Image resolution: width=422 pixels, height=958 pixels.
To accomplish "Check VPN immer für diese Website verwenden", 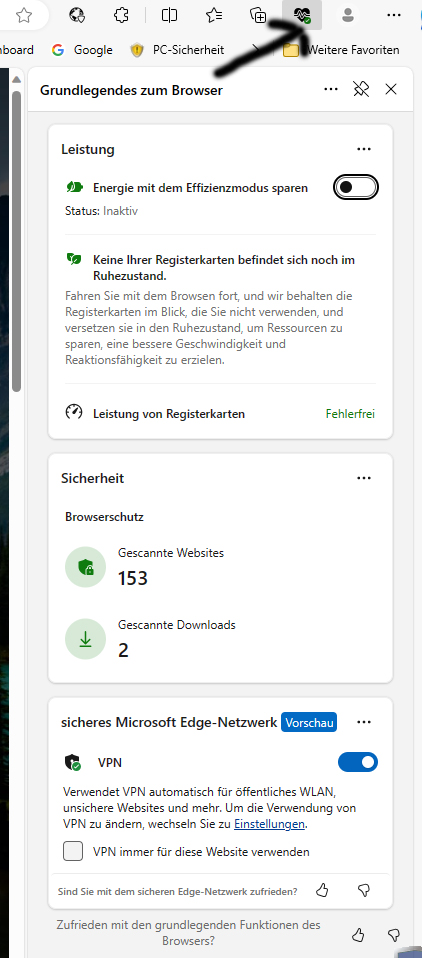I will click(x=73, y=851).
